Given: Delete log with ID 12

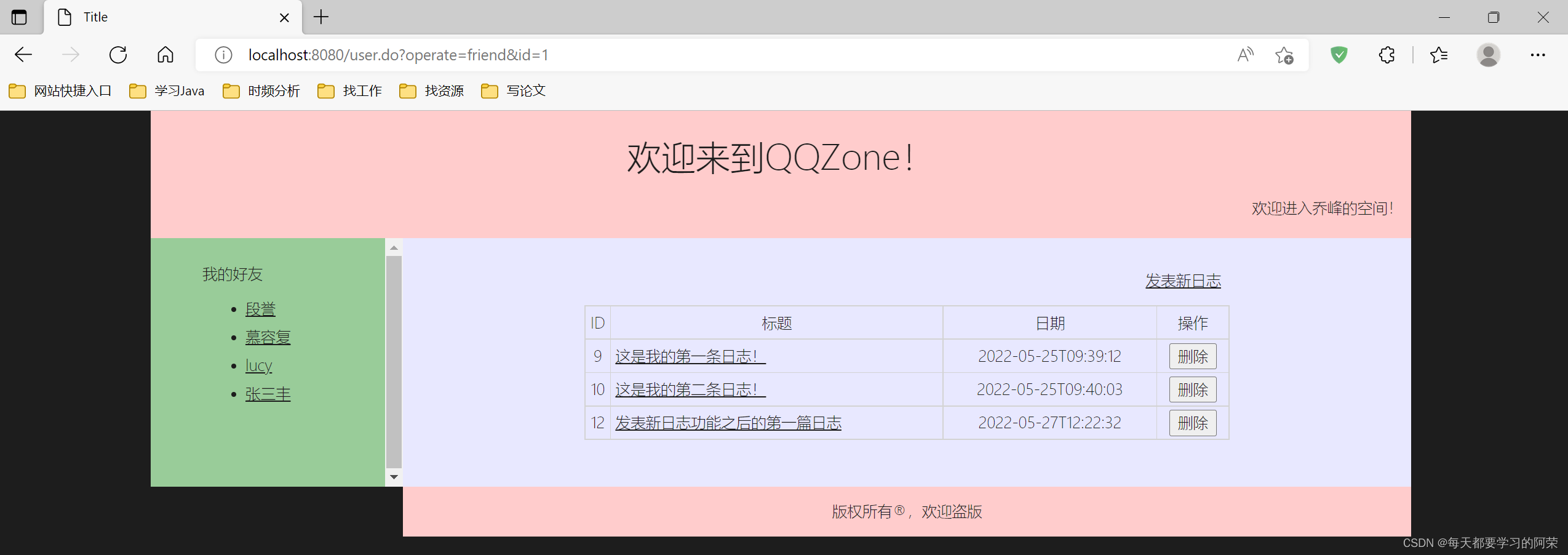Looking at the screenshot, I should (1193, 423).
